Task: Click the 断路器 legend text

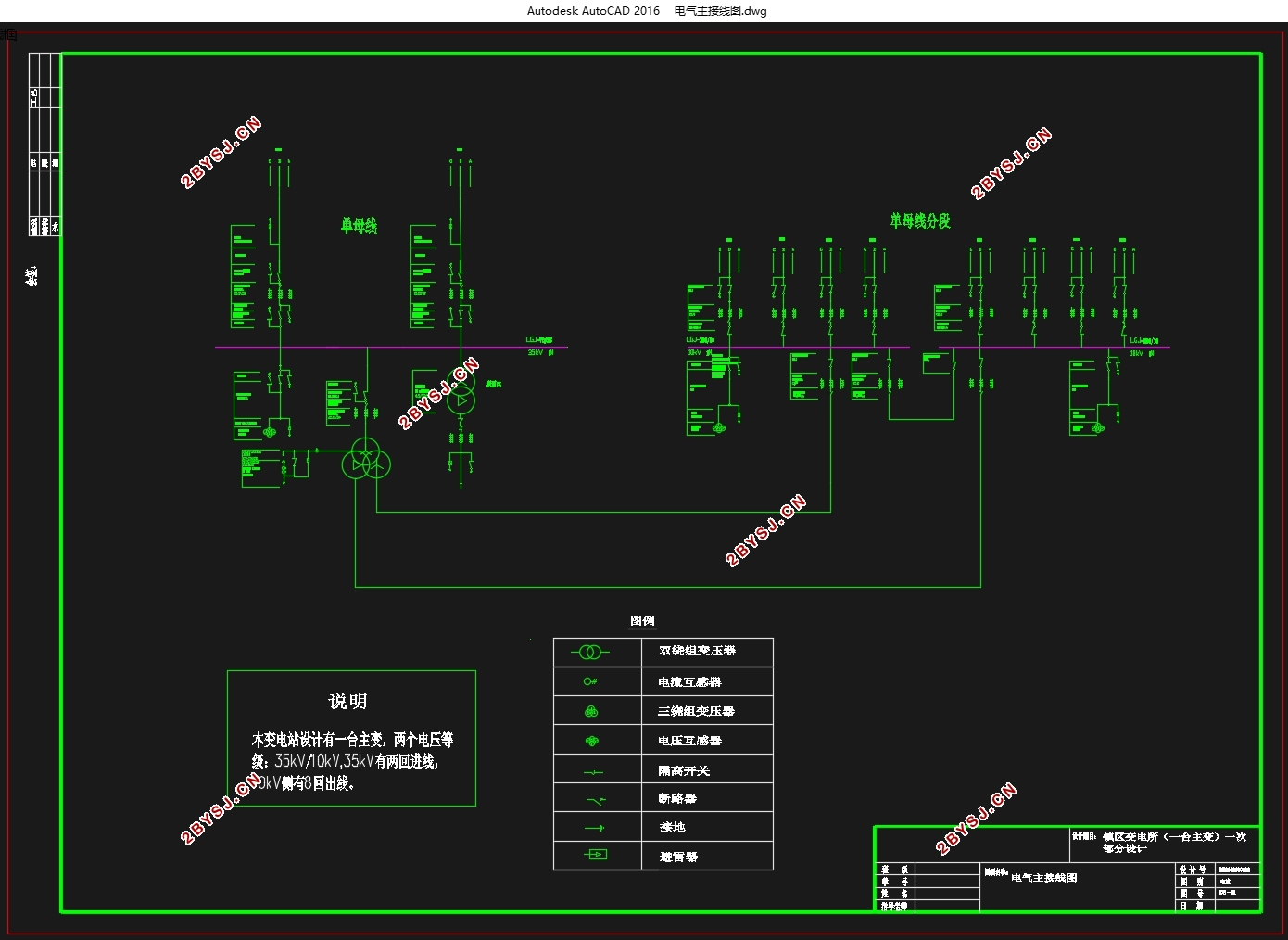Action: (x=677, y=798)
